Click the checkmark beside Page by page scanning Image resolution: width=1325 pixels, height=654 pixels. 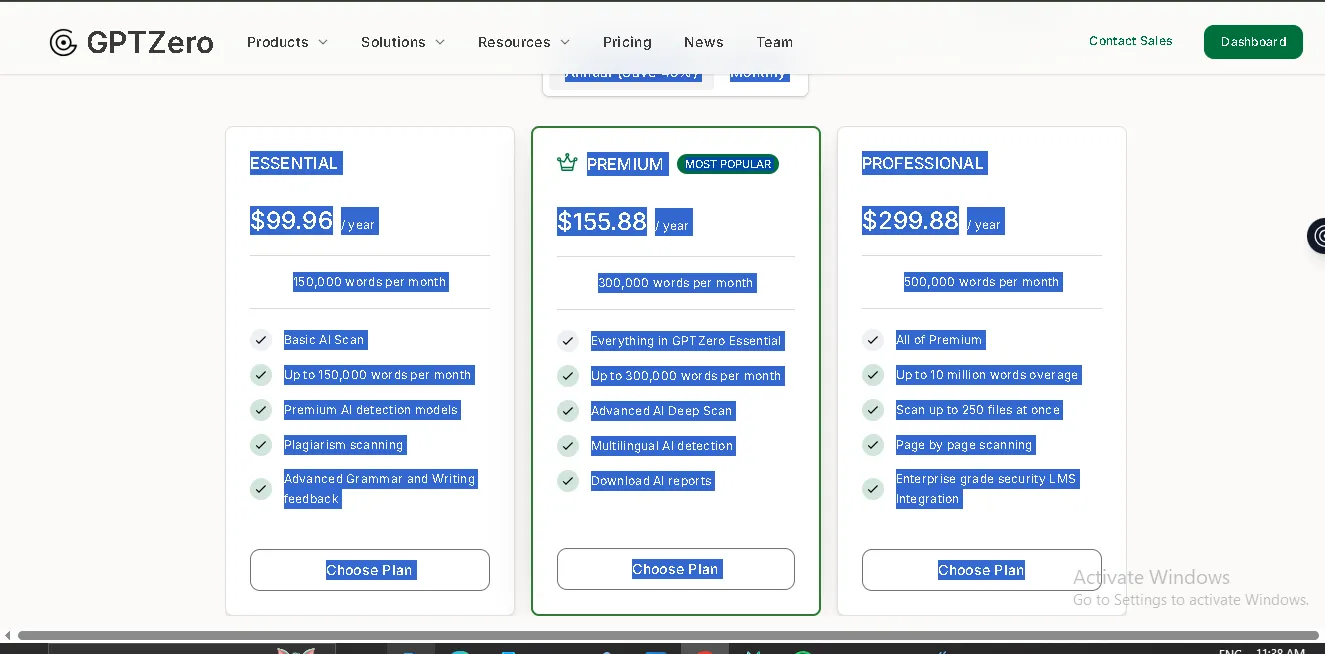click(x=873, y=445)
